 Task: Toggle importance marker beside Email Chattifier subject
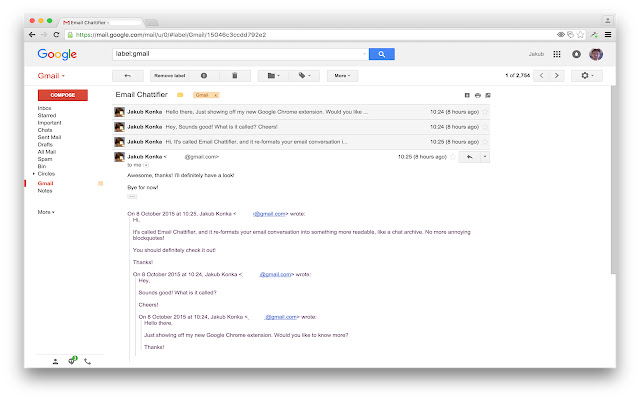pos(180,95)
